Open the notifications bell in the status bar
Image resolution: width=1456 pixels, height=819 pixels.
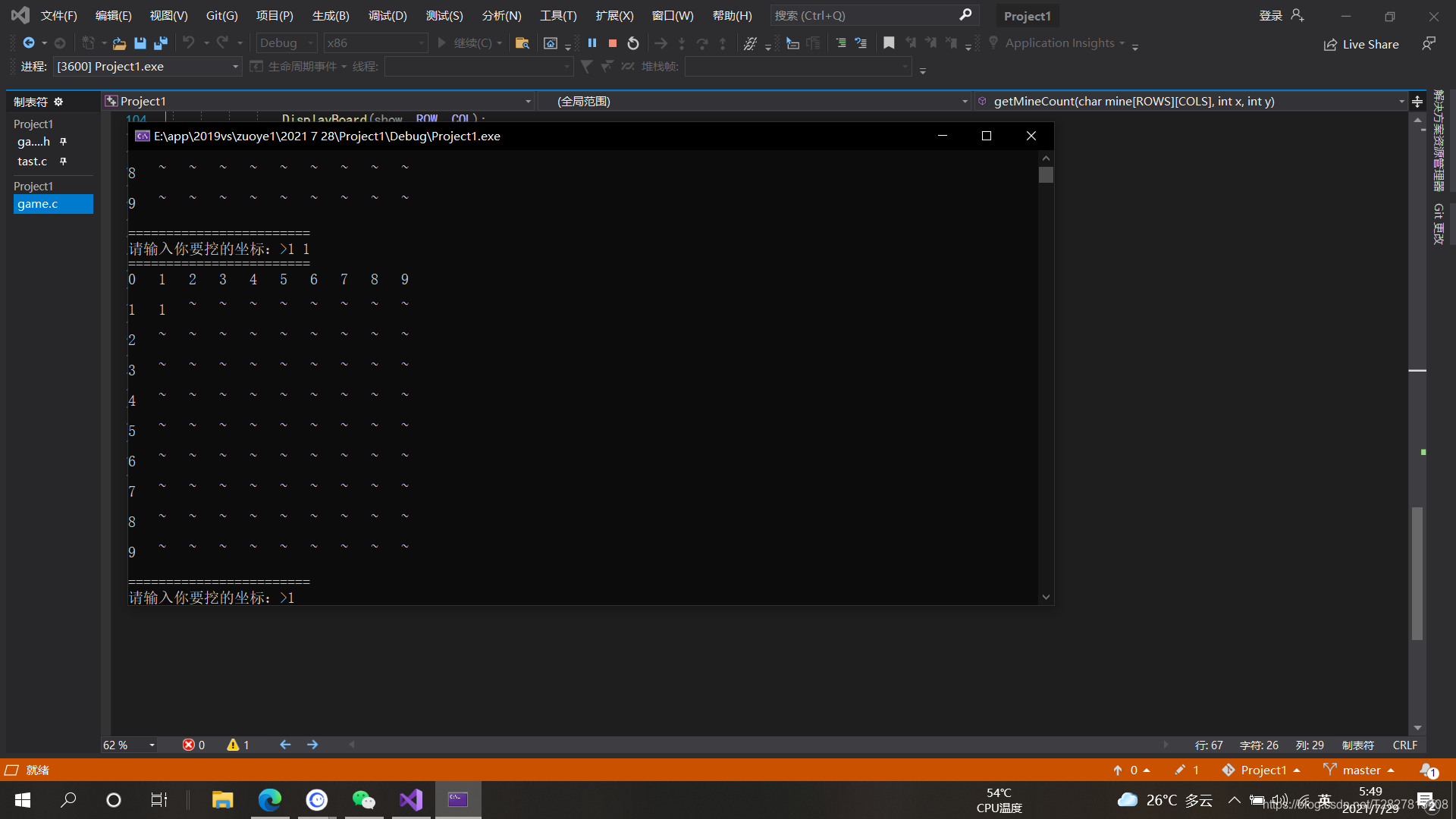click(x=1427, y=770)
